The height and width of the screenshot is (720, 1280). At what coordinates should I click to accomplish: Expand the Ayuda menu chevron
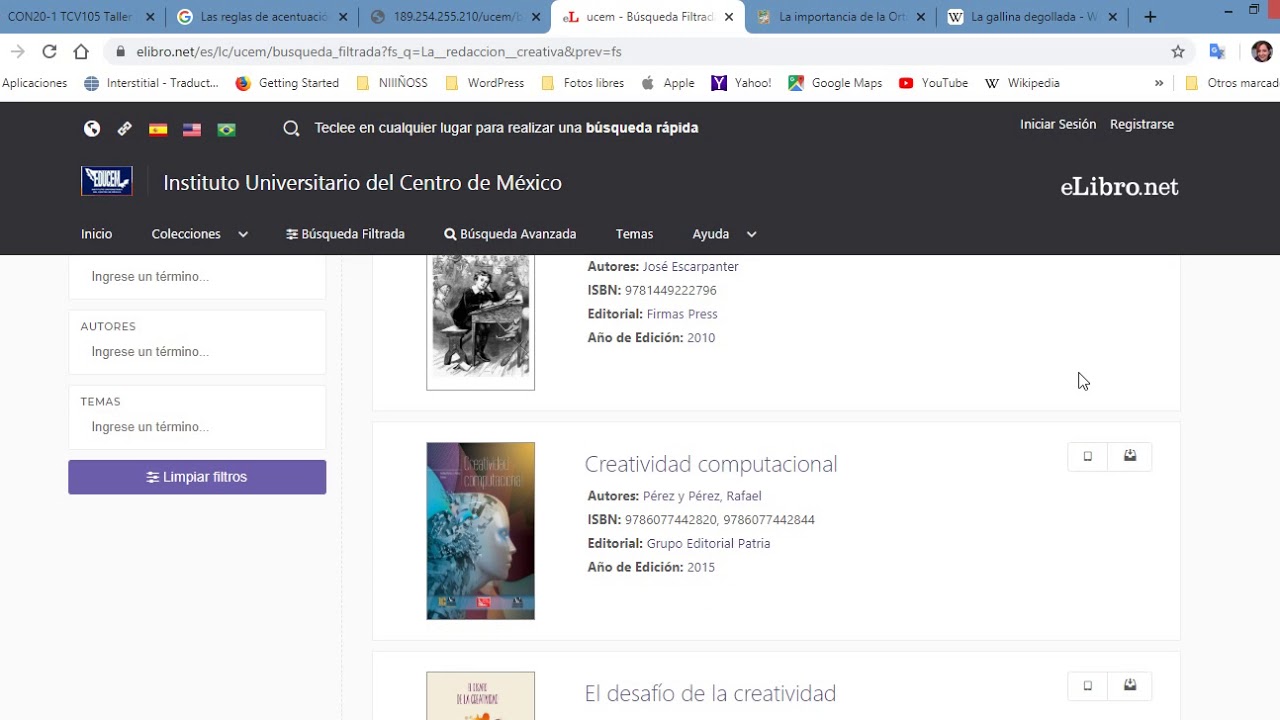[x=751, y=234]
